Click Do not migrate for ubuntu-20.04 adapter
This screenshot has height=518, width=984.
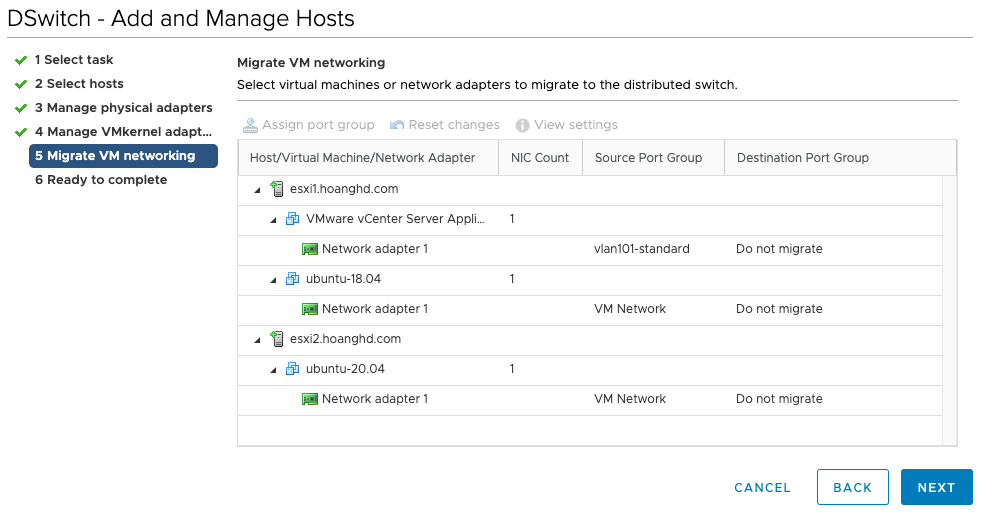[x=779, y=399]
